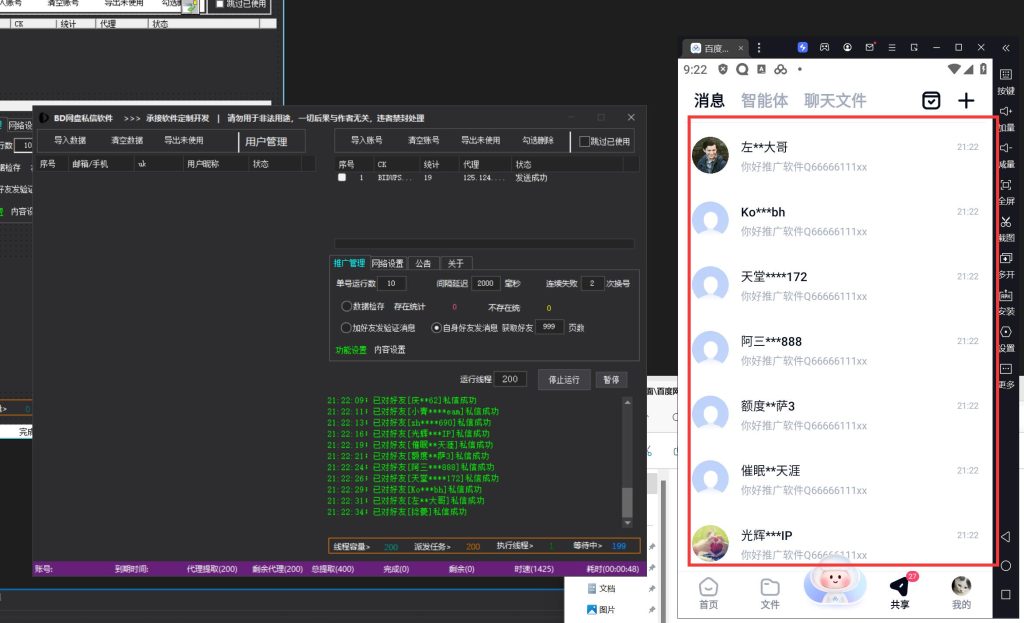Select the 数据检存 radio button
Image resolution: width=1024 pixels, height=623 pixels.
point(347,307)
